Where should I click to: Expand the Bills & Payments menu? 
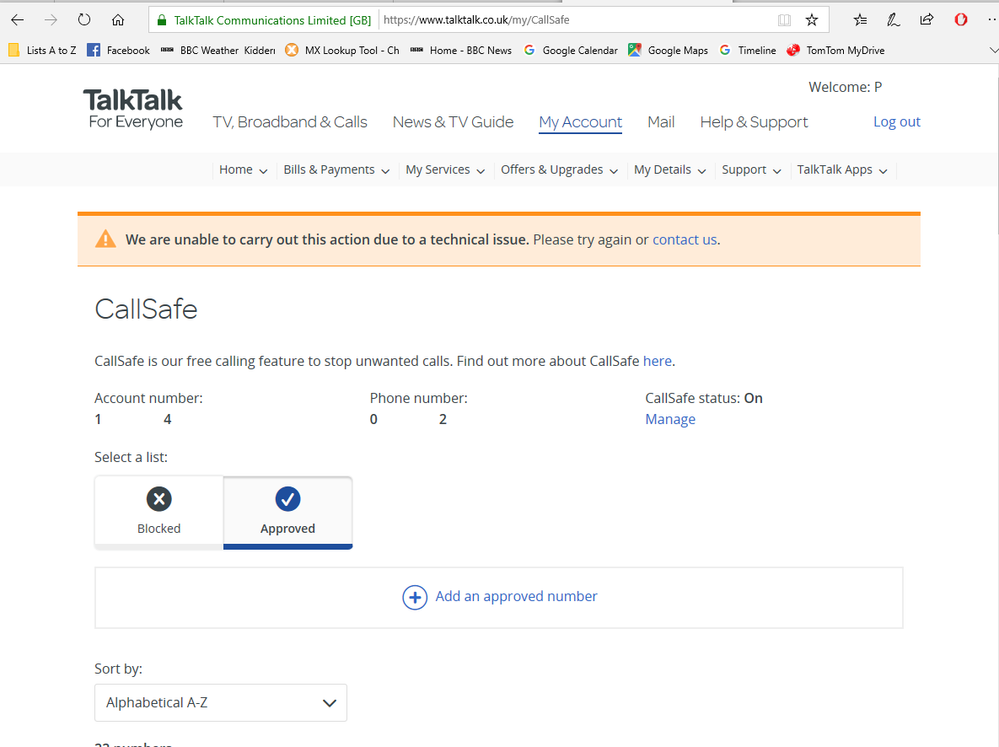click(336, 170)
